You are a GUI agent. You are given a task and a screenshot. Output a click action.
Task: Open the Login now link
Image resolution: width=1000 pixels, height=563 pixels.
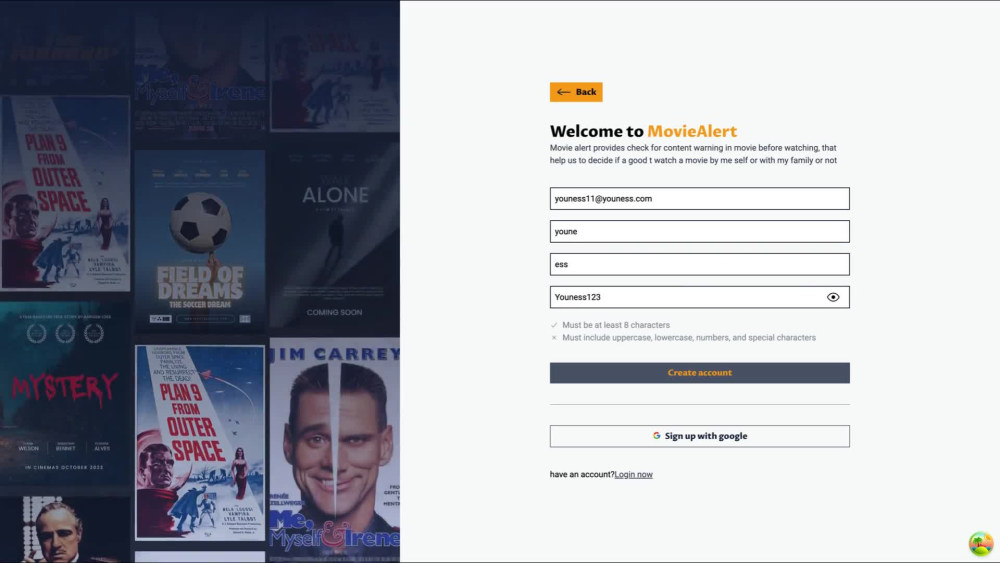tap(633, 474)
